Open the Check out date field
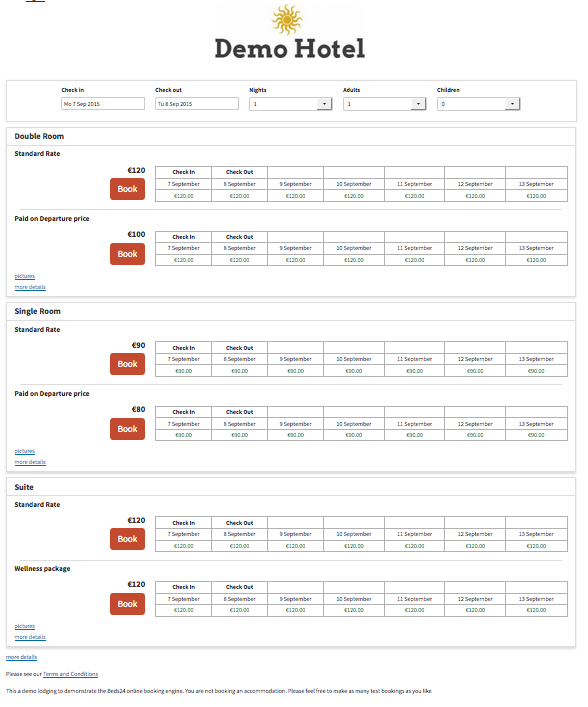Viewport: 588px width, 707px height. tap(197, 104)
